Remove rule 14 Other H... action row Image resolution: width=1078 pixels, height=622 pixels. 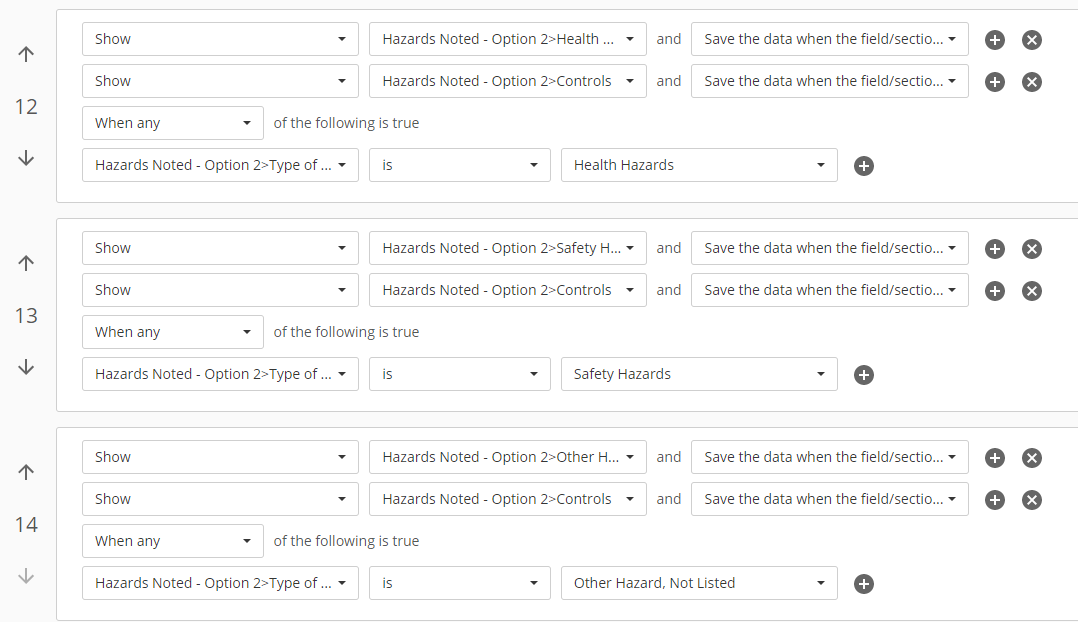click(x=1032, y=458)
